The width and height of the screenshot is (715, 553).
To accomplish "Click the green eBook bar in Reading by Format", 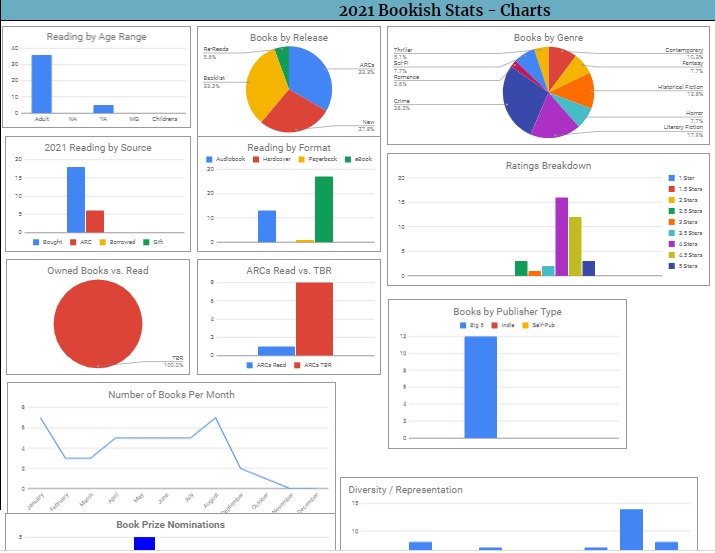I will coord(324,209).
